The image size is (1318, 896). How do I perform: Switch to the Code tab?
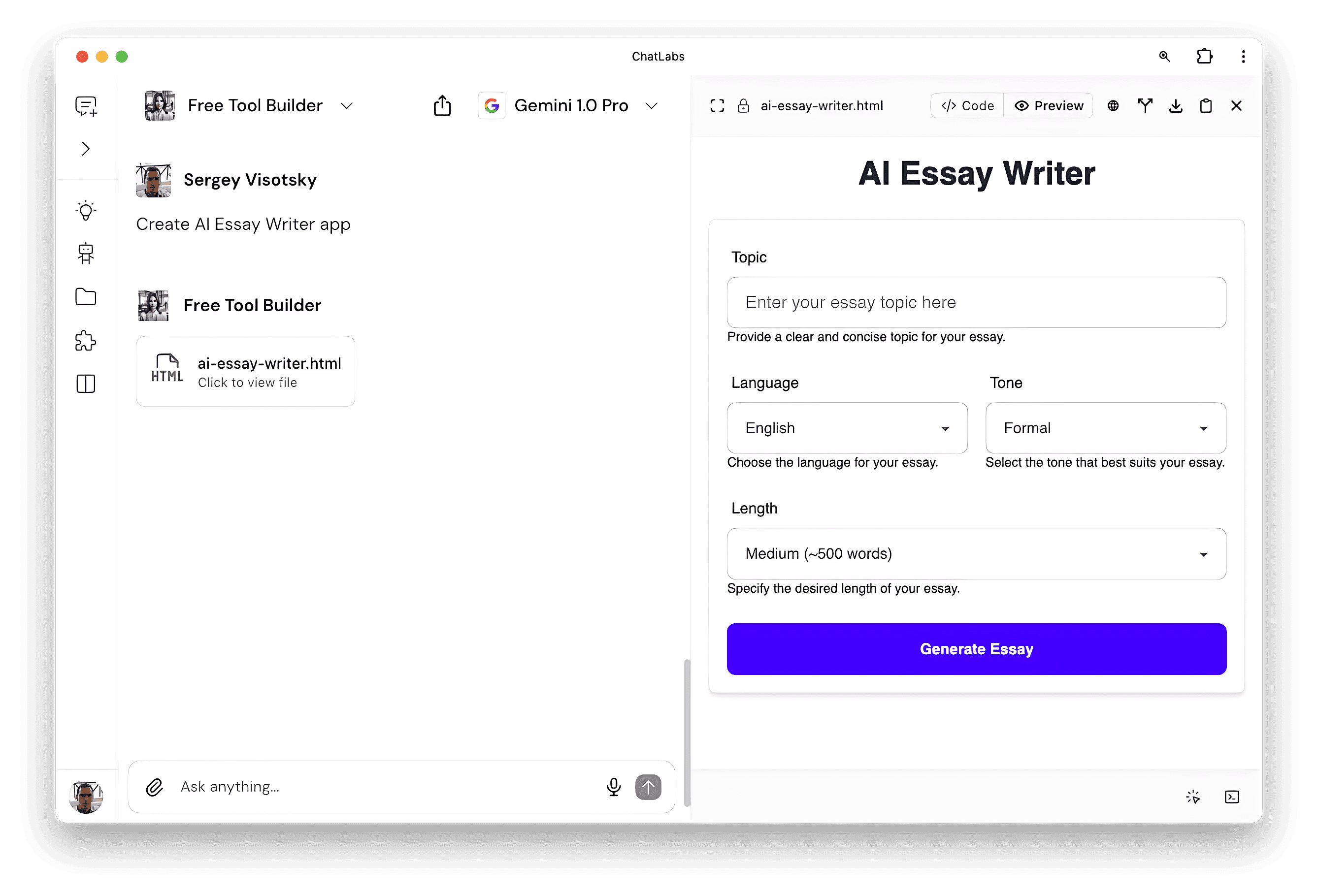967,106
